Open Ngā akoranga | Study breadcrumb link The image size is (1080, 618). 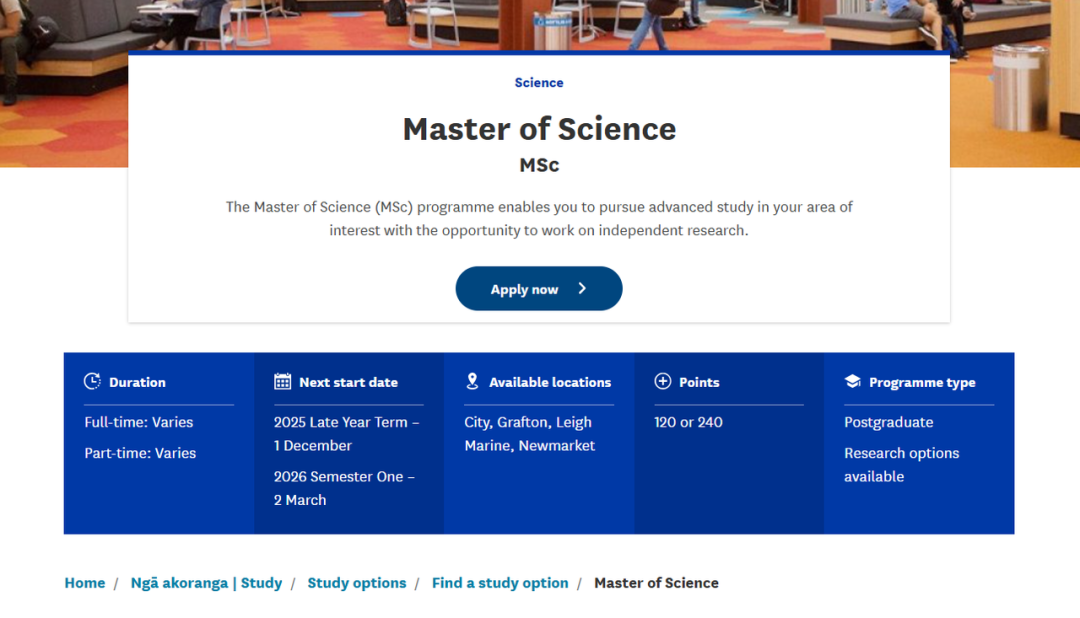pos(206,583)
